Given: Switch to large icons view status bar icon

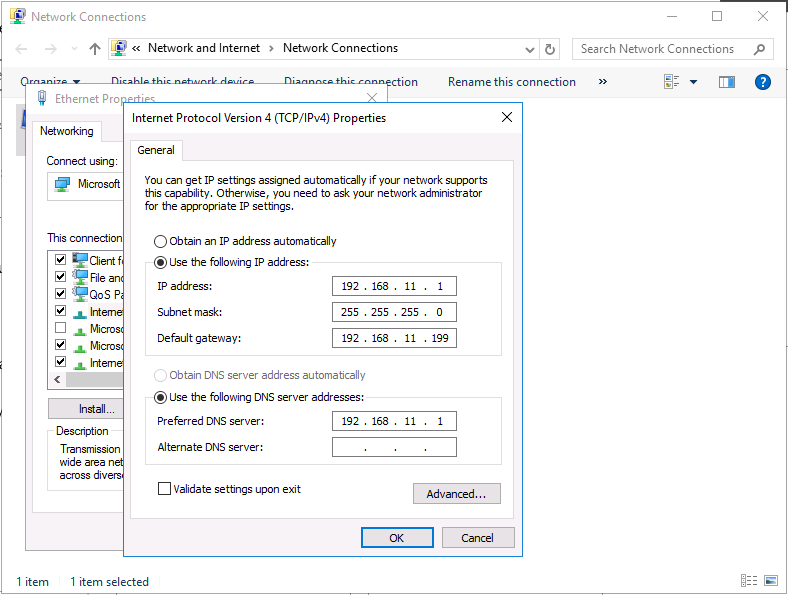Looking at the screenshot, I should [771, 581].
